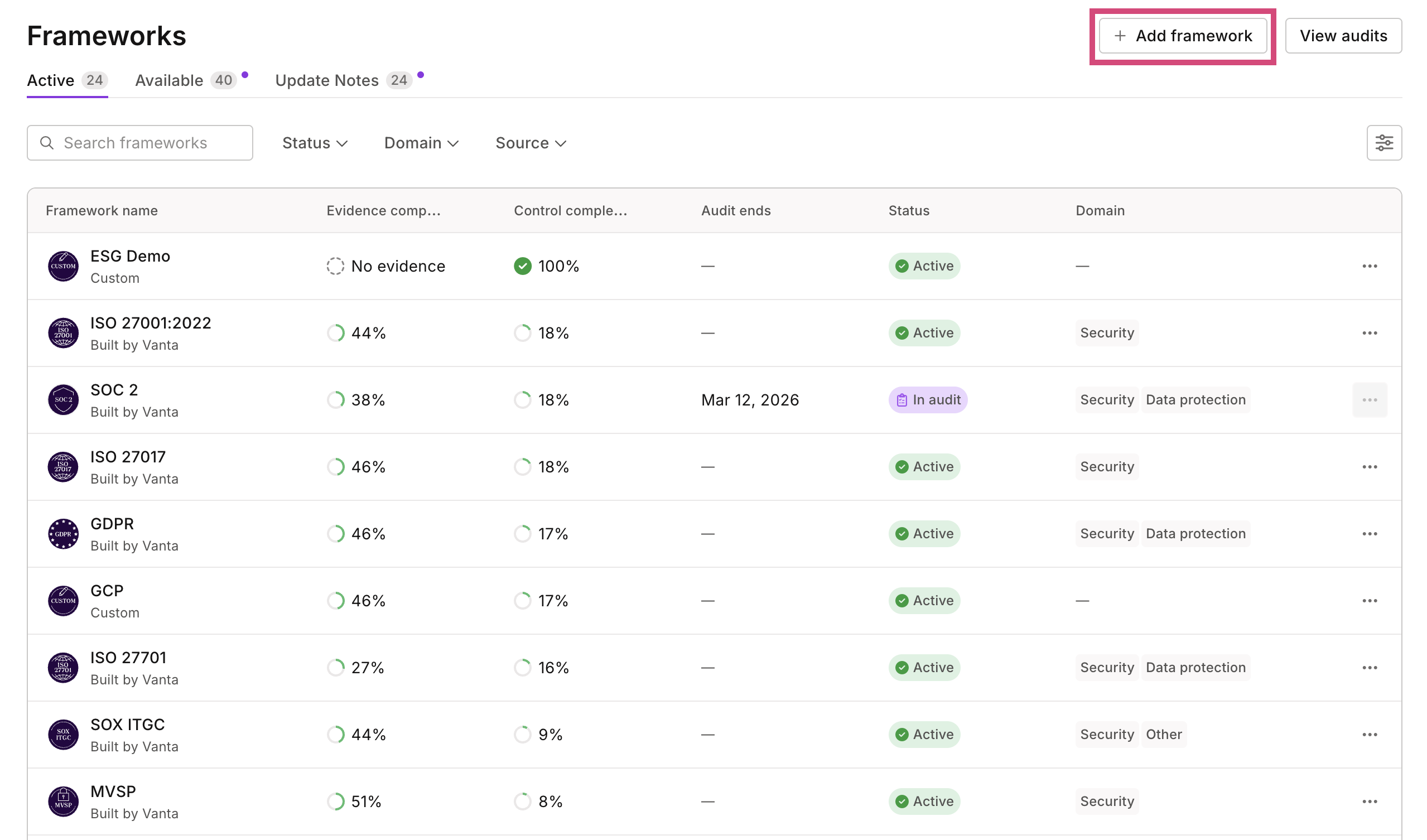Open the ESG Demo framework name

[x=130, y=256]
